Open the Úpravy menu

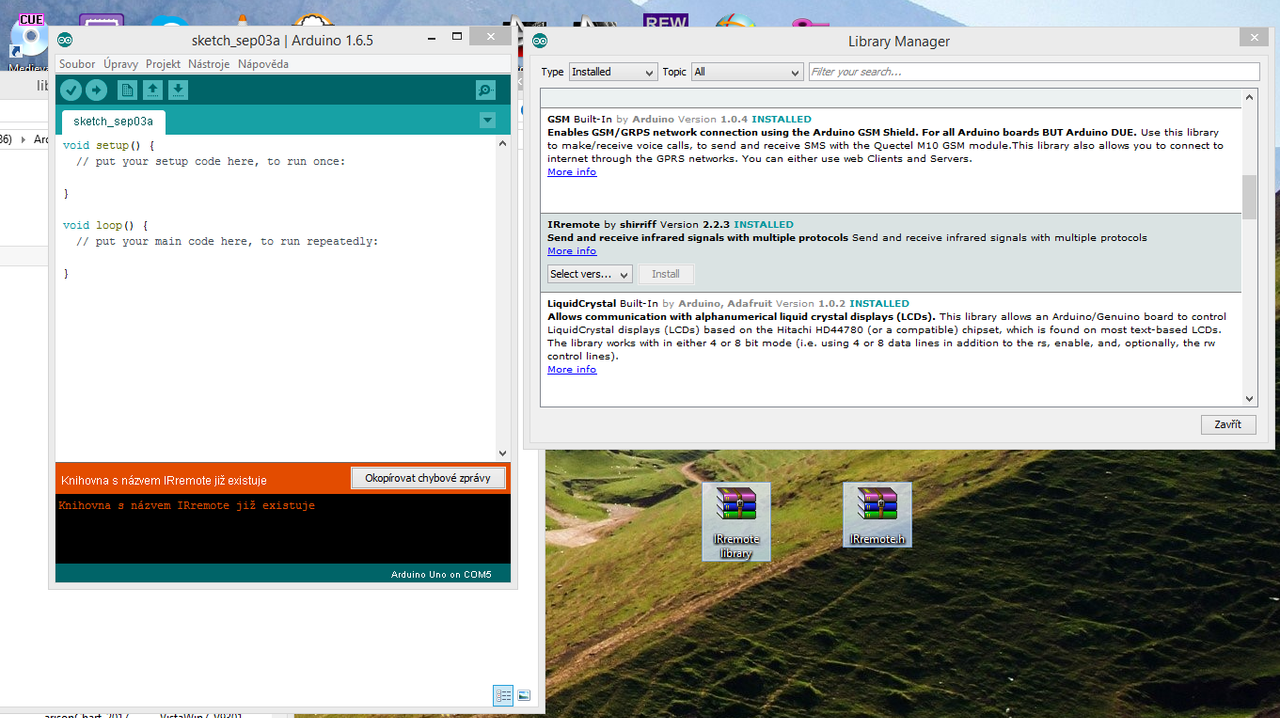pyautogui.click(x=121, y=64)
